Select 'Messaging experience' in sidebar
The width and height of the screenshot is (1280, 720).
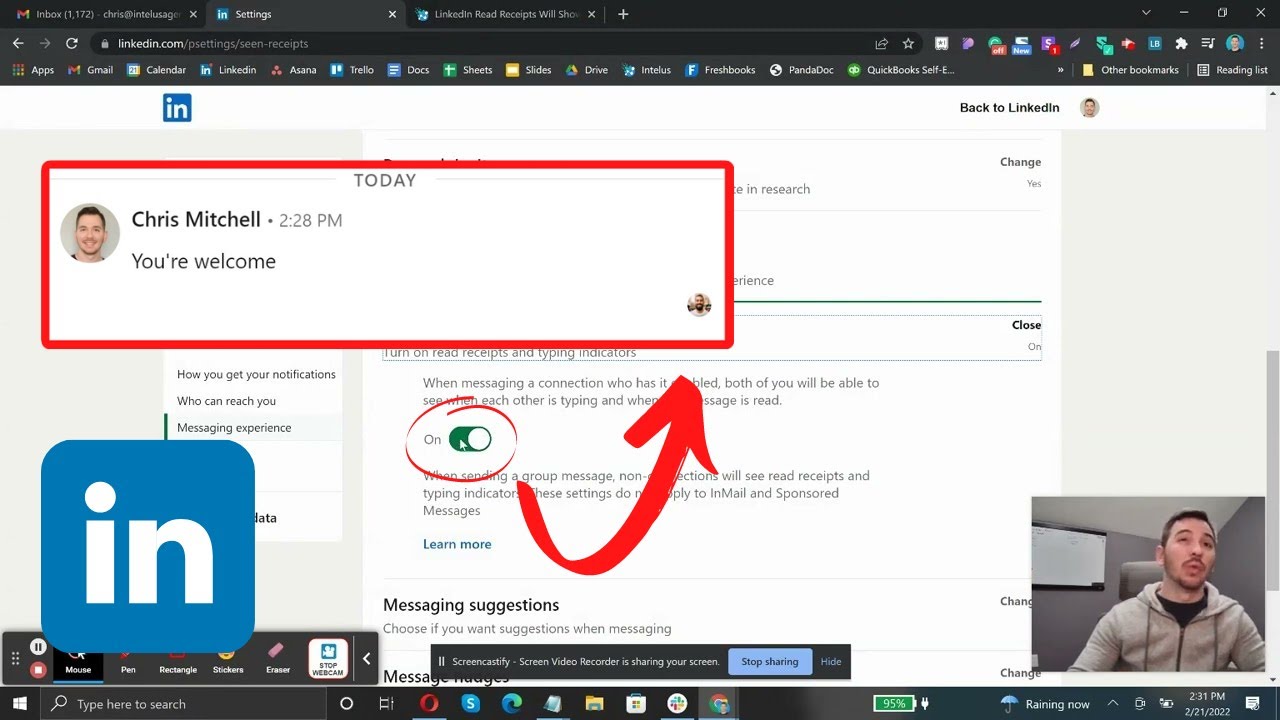click(234, 428)
